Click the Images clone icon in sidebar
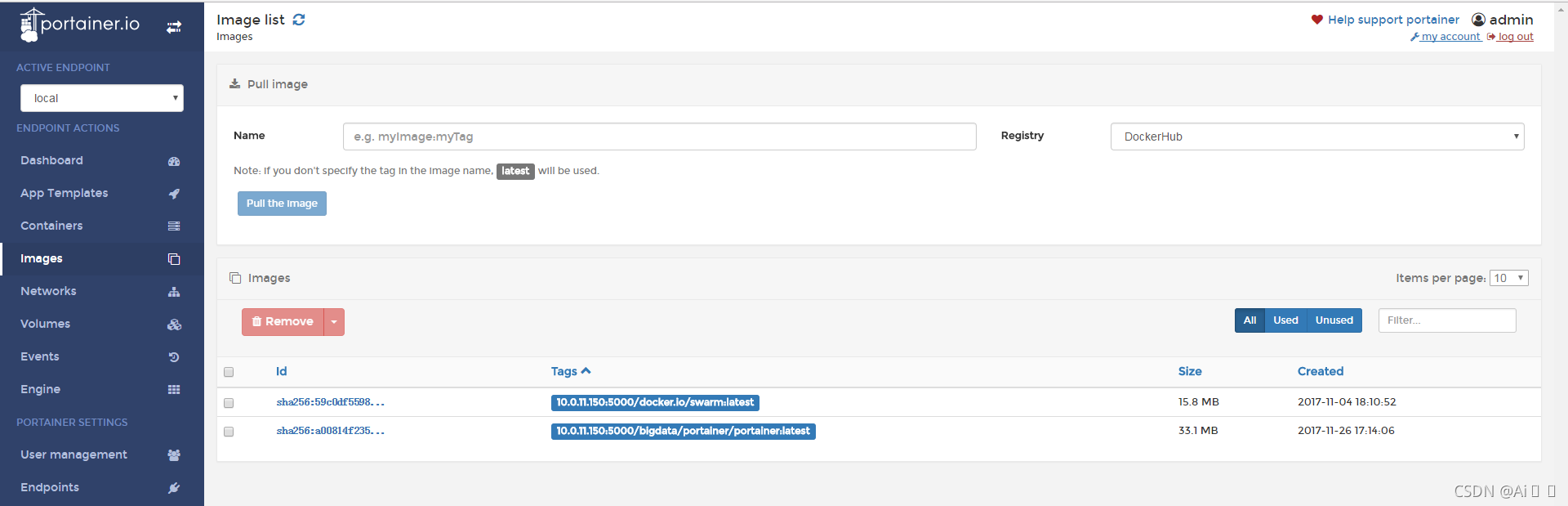Screen dimensions: 1568x506 [x=174, y=259]
